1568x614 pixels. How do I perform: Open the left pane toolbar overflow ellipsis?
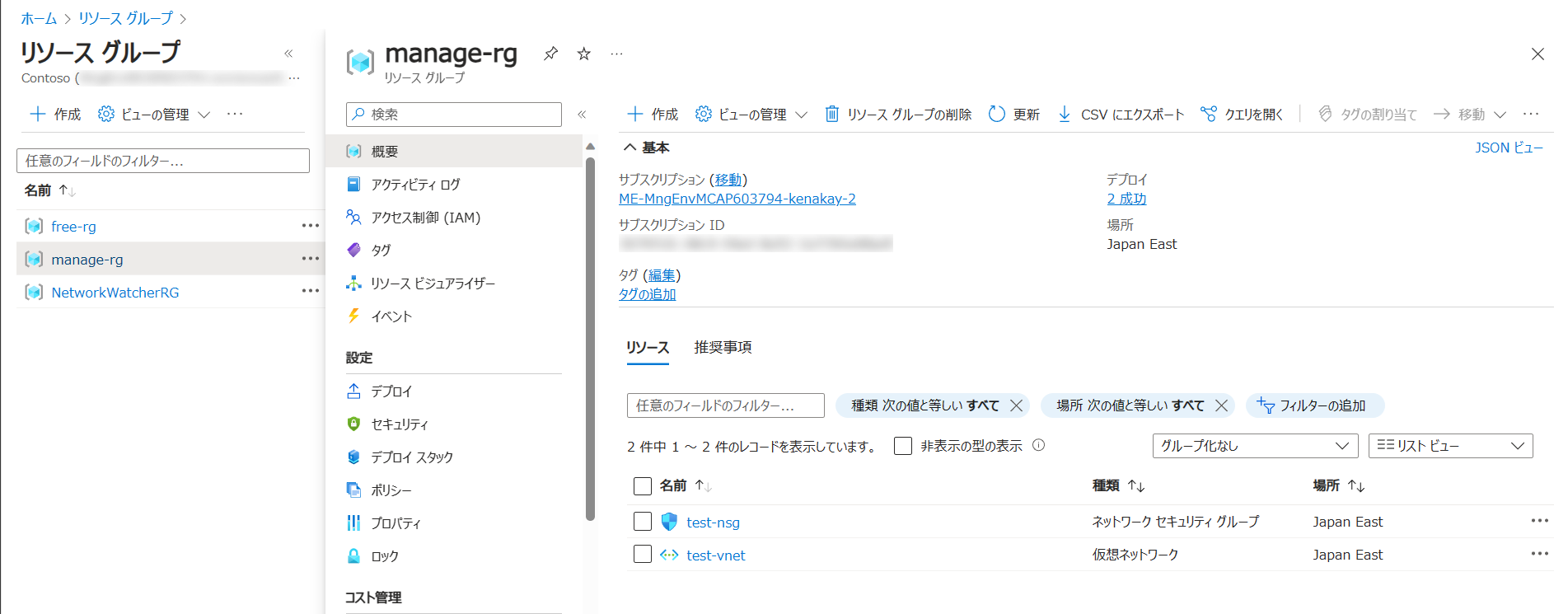(235, 114)
